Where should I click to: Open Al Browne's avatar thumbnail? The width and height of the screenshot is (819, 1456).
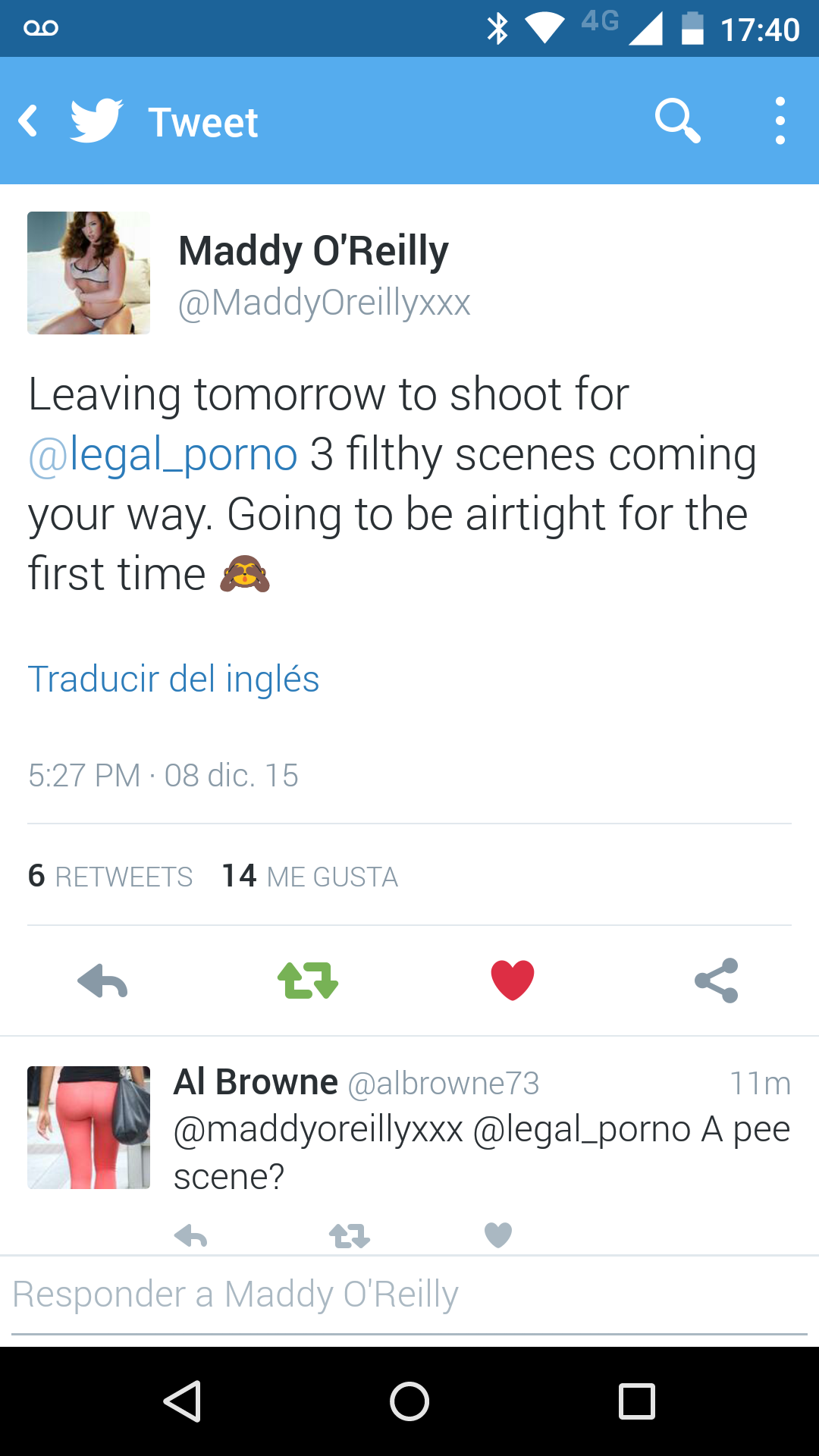89,1128
